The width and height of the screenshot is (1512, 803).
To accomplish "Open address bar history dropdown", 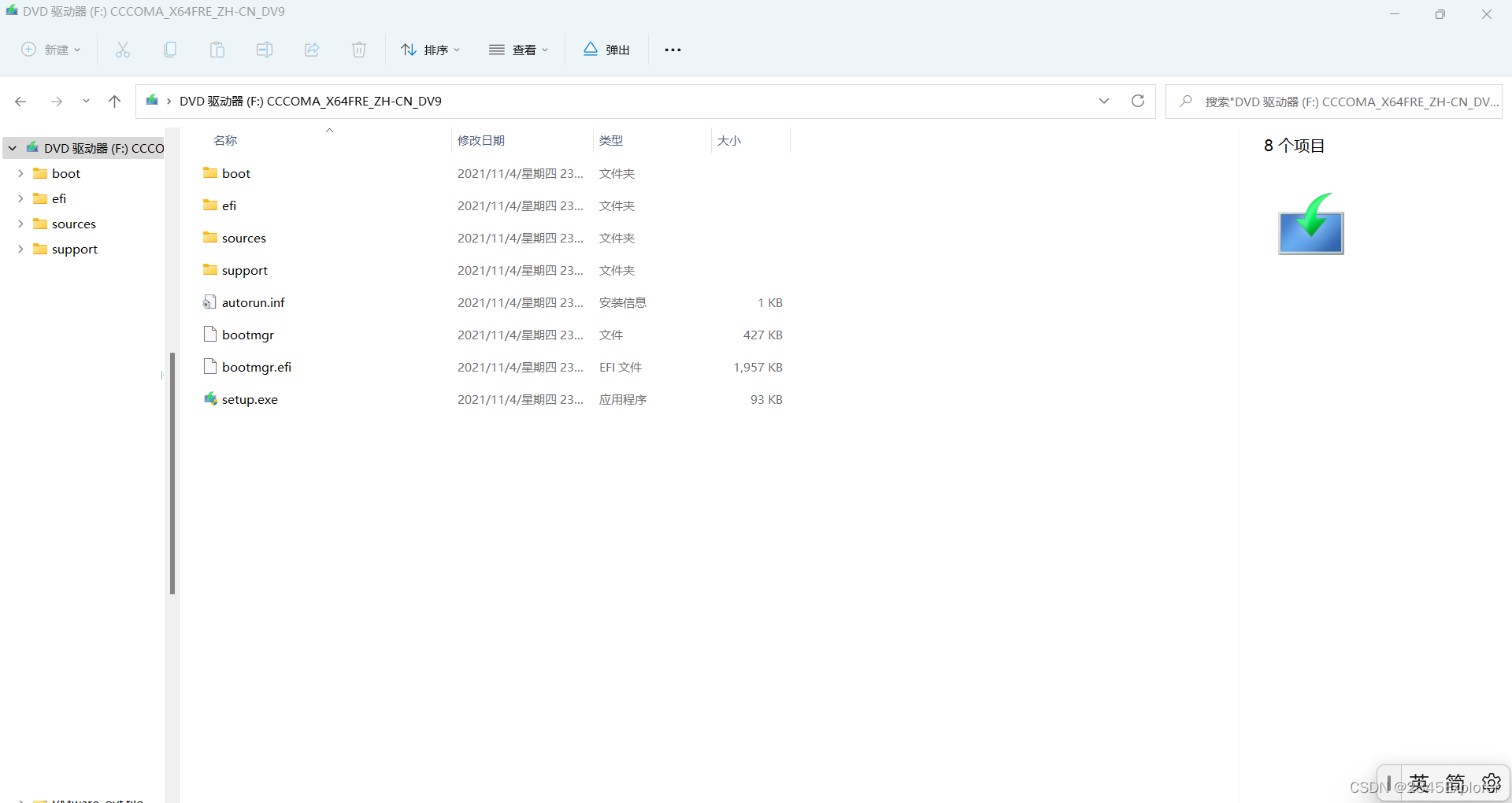I will point(1104,101).
